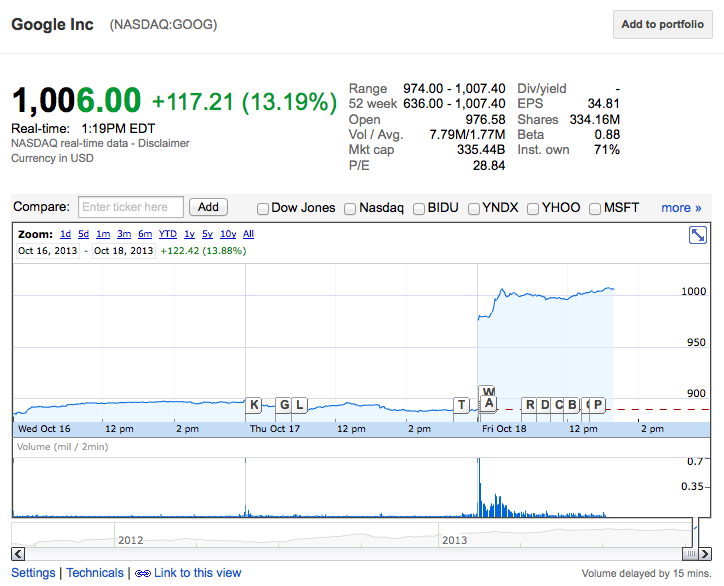This screenshot has height=586, width=724.
Task: Click the 2012 area in overview timeline
Action: click(x=131, y=540)
